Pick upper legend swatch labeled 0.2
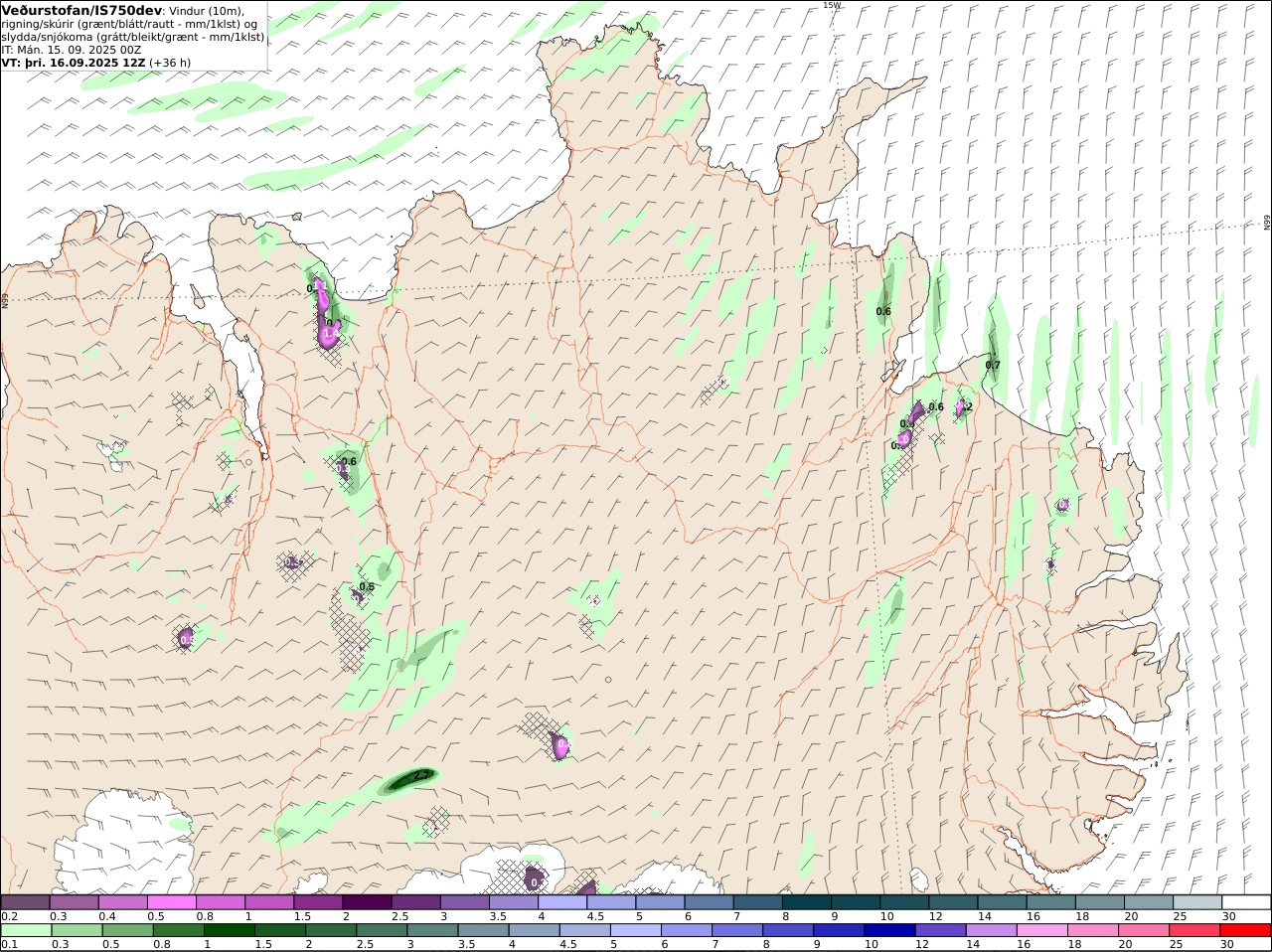 pos(25,902)
